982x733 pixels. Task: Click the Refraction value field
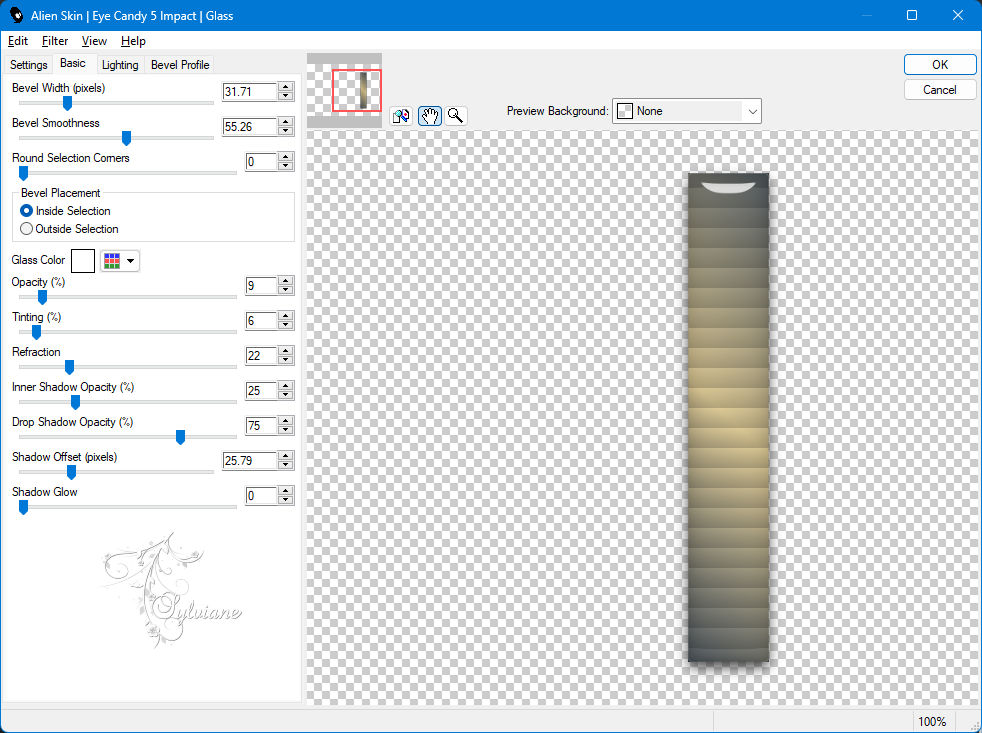[261, 356]
